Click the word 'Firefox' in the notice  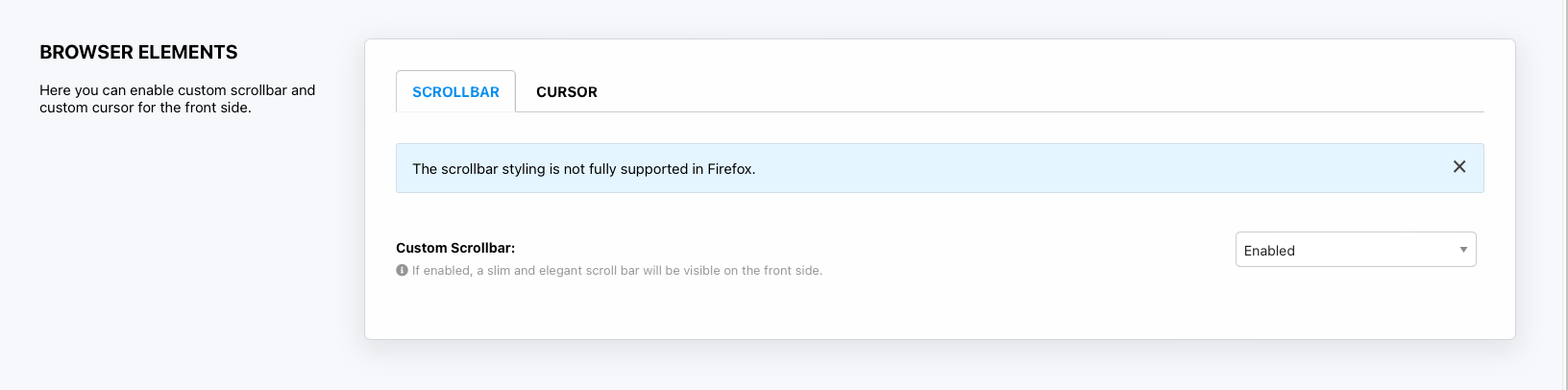click(730, 169)
